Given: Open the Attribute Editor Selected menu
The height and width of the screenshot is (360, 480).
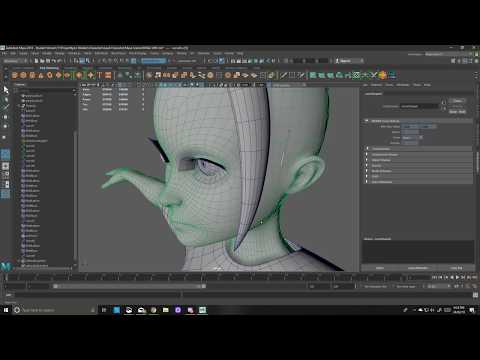Looking at the screenshot, I should pos(376,85).
